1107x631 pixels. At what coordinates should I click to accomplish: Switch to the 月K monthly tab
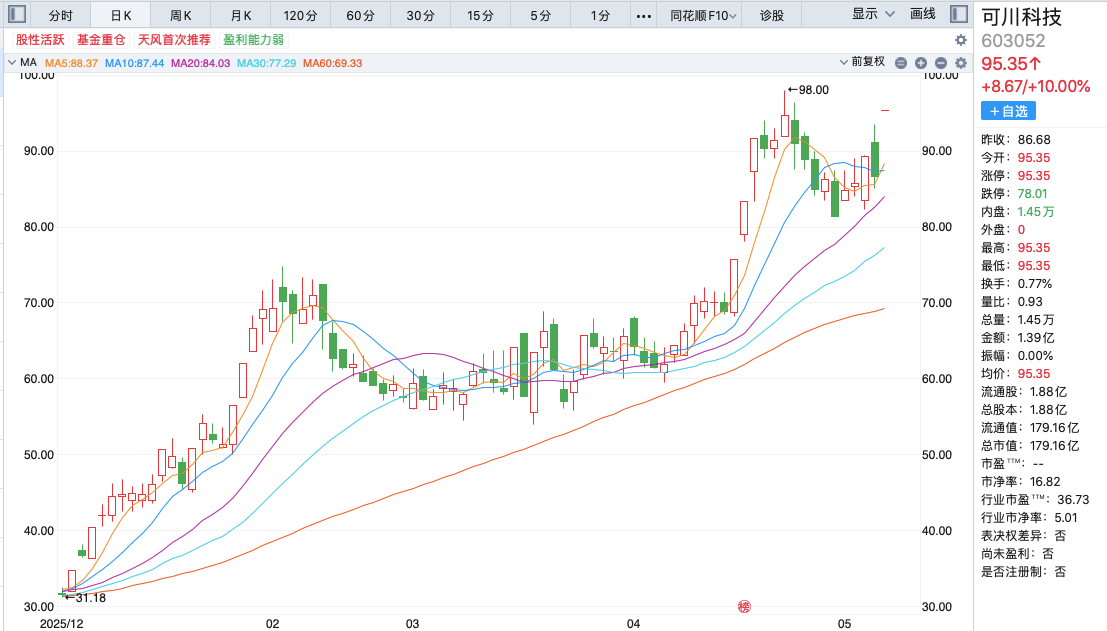(x=241, y=16)
